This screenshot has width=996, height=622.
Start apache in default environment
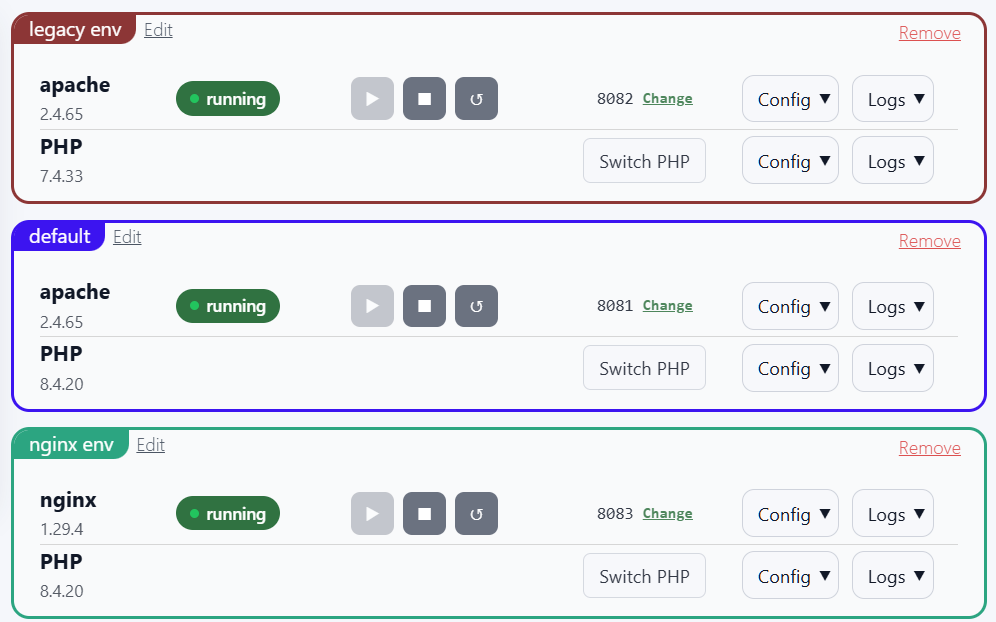tap(372, 306)
